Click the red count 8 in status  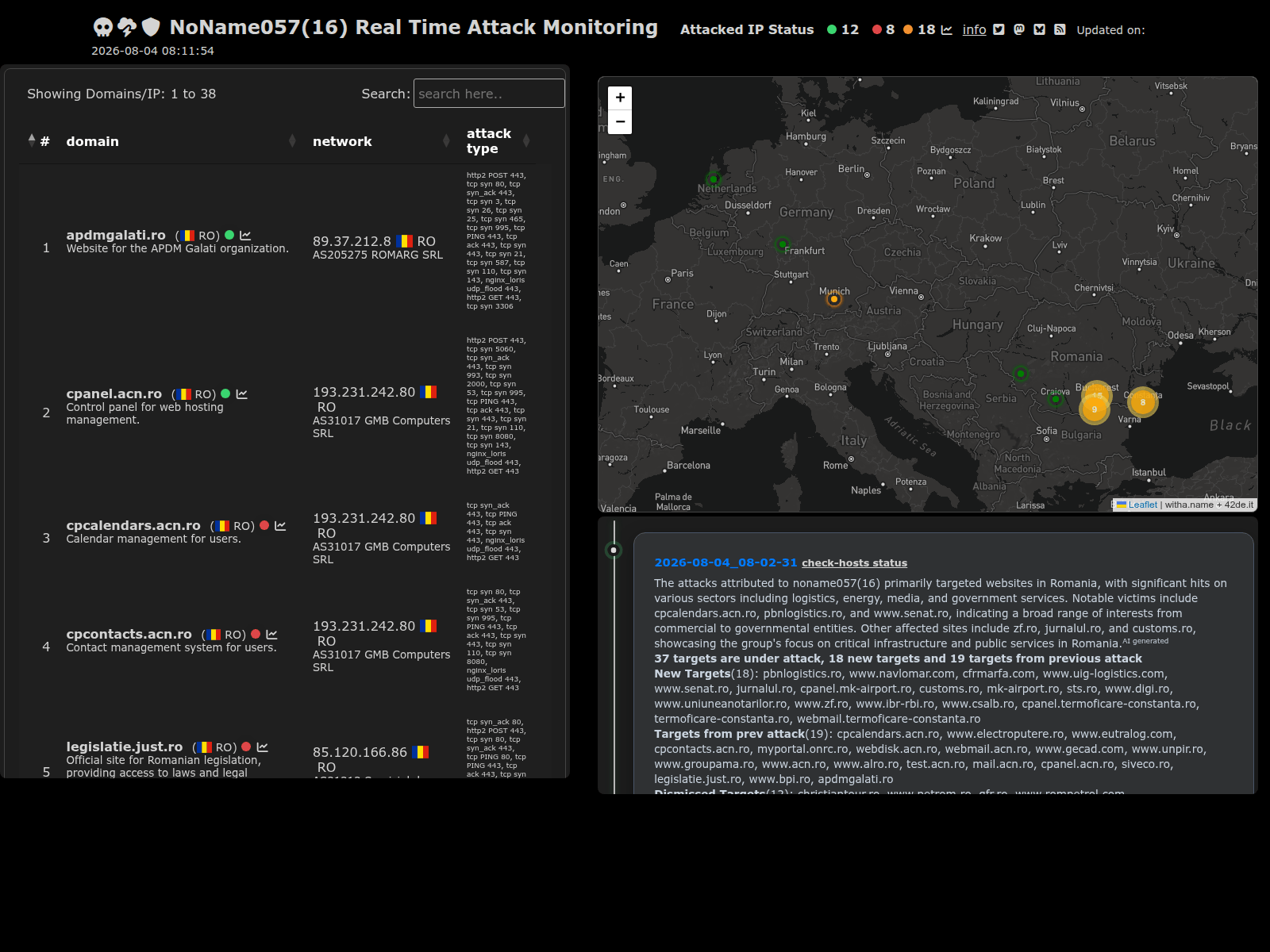(891, 30)
